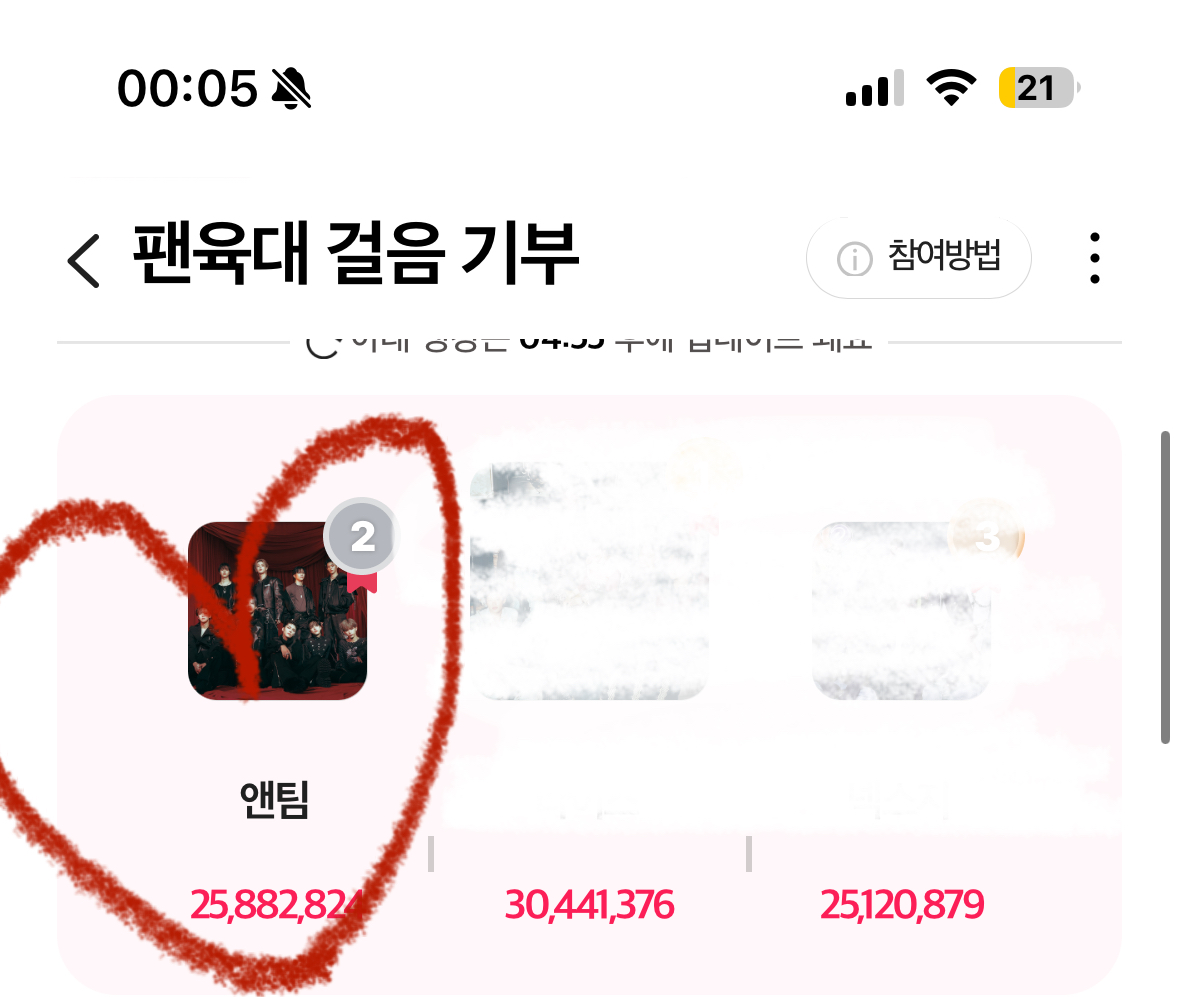Tap the battery indicator showing 21
This screenshot has width=1179, height=997.
pyautogui.click(x=1039, y=87)
